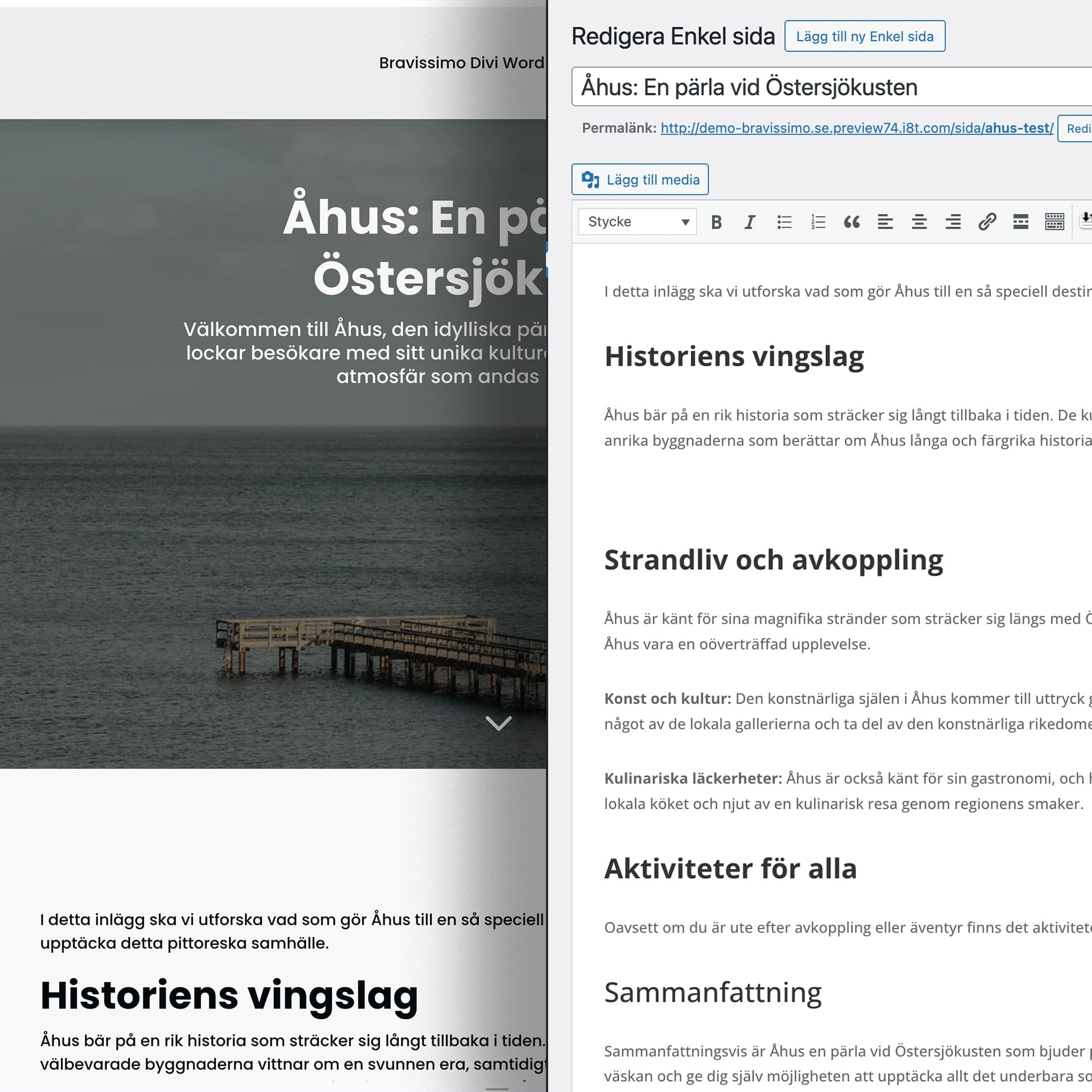The height and width of the screenshot is (1092, 1092).
Task: Click the Historiens vingslag heading in editor
Action: (734, 357)
